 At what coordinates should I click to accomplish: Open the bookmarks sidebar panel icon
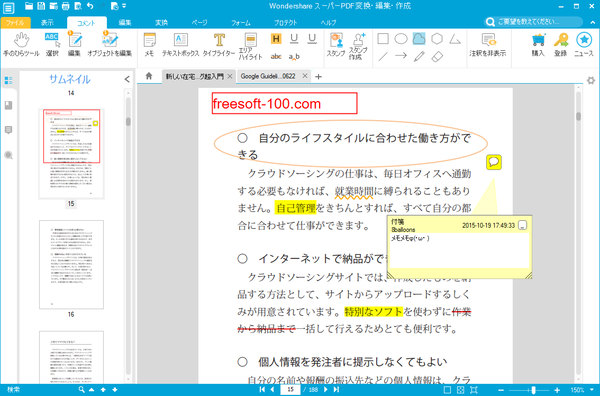tap(8, 105)
